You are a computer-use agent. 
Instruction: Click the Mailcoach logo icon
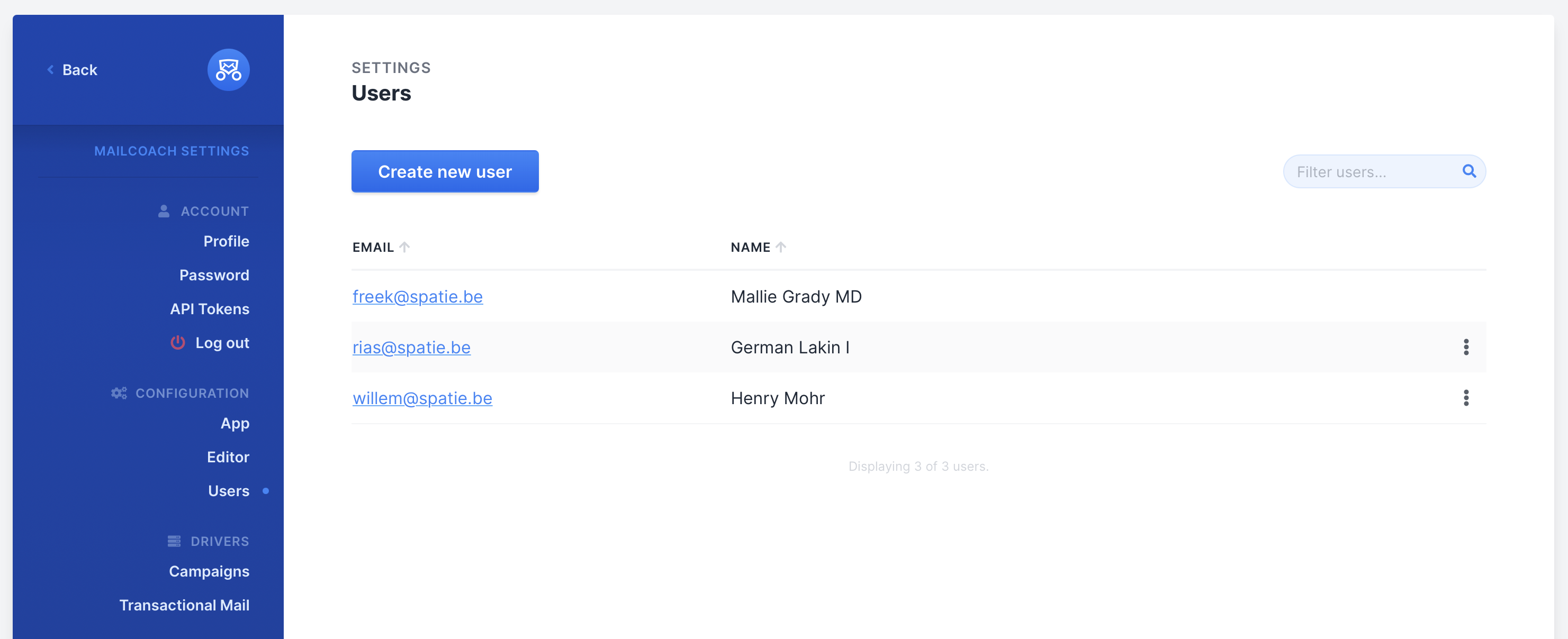(228, 70)
